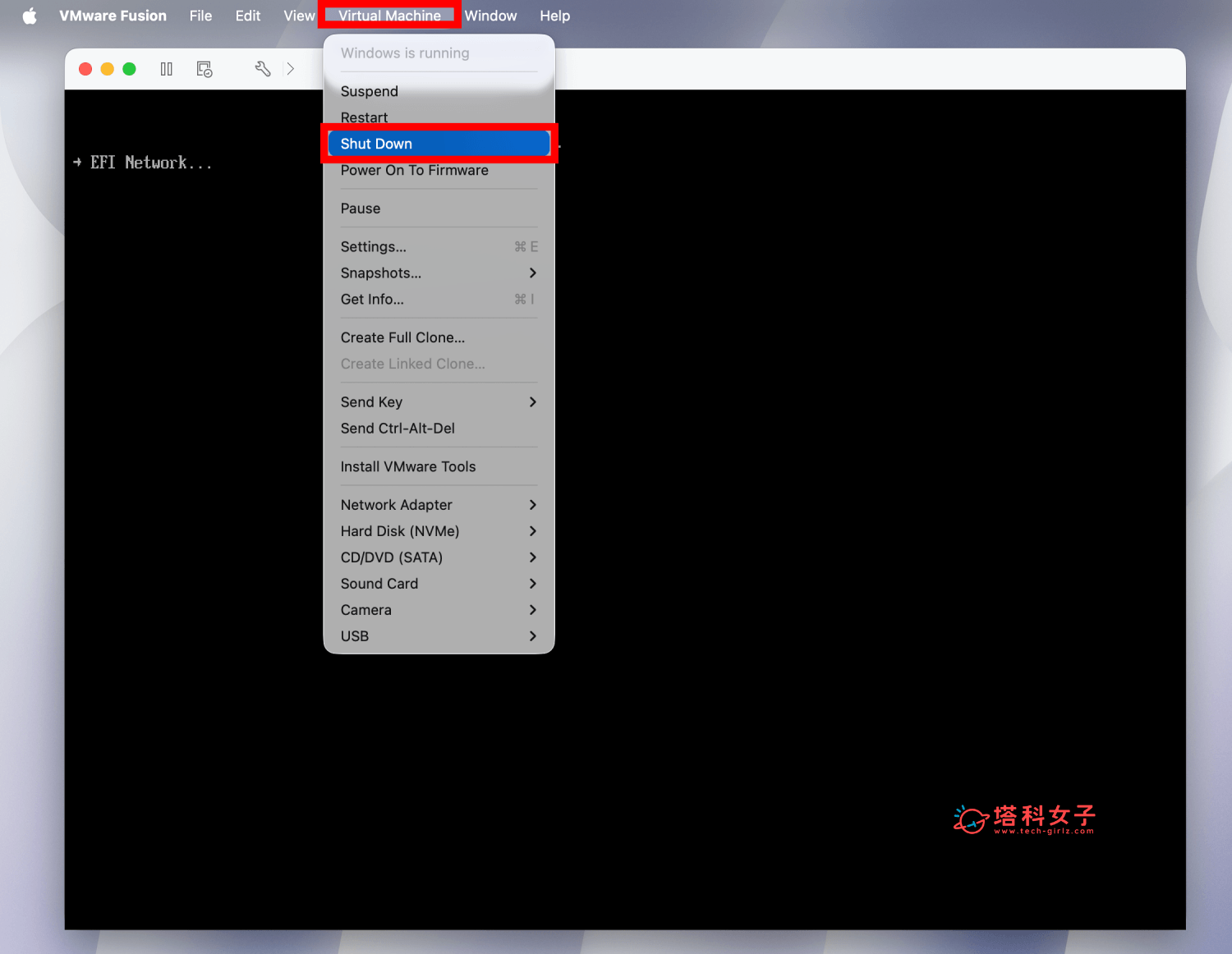The width and height of the screenshot is (1232, 954).
Task: Expand the Hard Disk (NVMe) submenu
Action: tap(439, 530)
